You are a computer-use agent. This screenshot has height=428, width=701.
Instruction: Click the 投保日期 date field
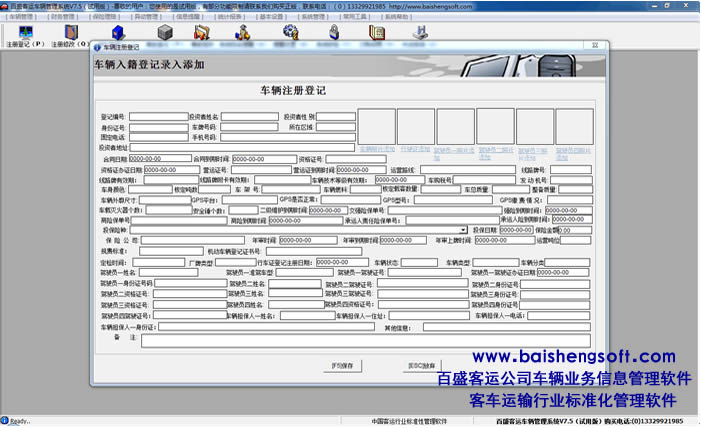tap(516, 230)
